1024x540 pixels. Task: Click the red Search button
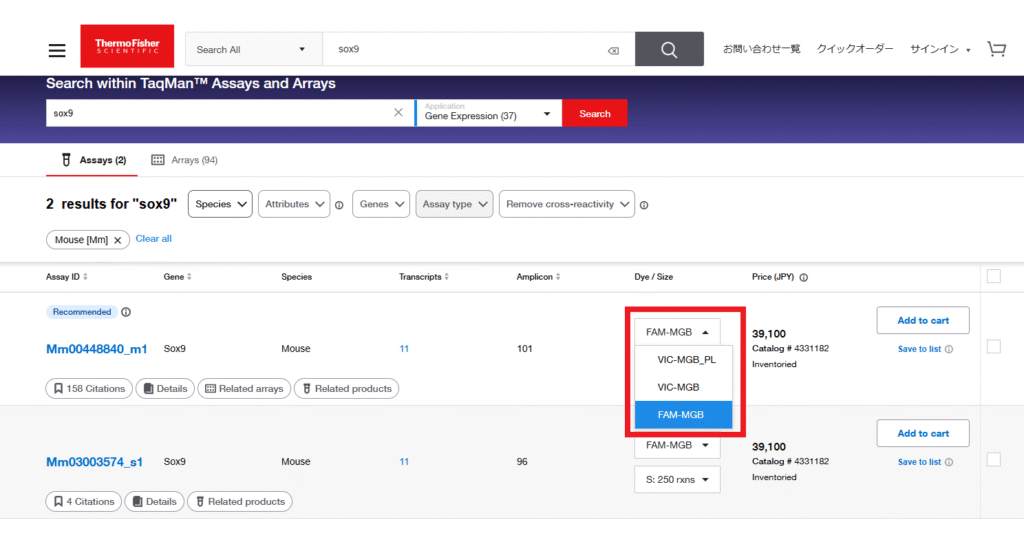[594, 113]
